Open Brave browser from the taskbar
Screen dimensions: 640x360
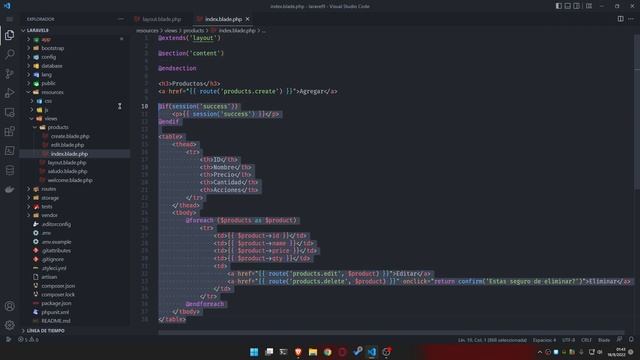[298, 352]
